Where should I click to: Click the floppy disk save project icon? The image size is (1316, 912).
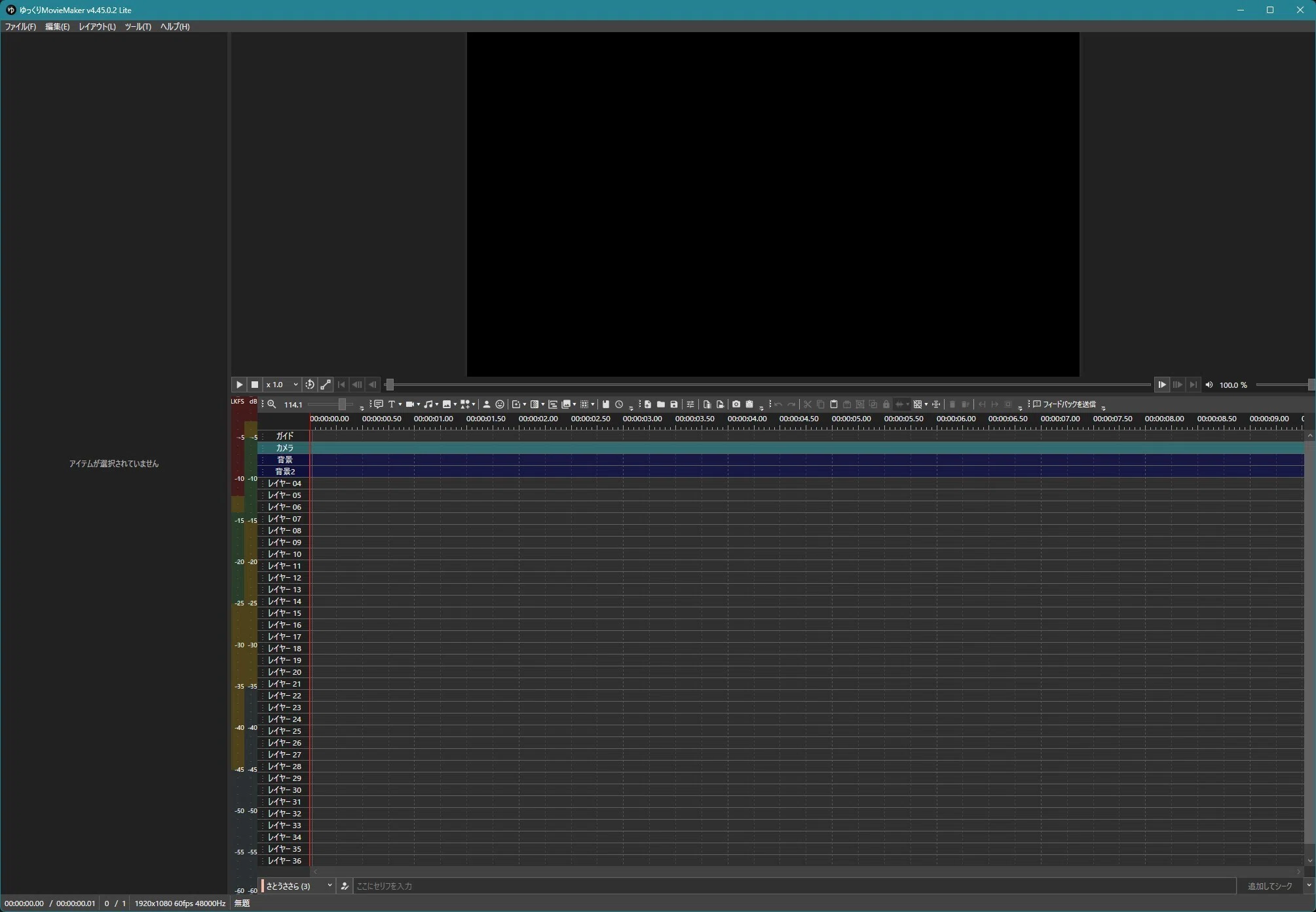tap(673, 404)
